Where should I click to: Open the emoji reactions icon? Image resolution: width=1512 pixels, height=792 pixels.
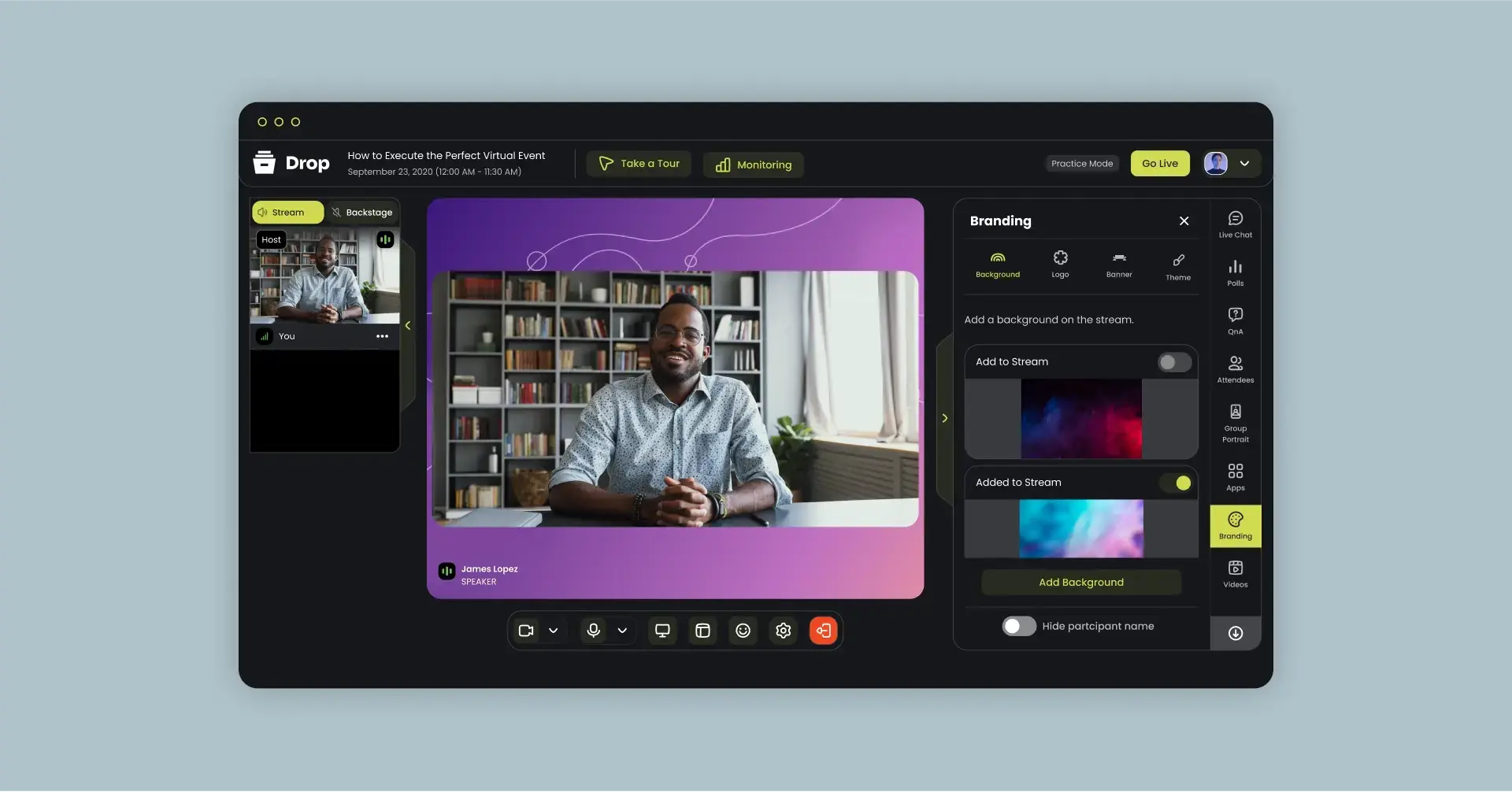click(743, 630)
